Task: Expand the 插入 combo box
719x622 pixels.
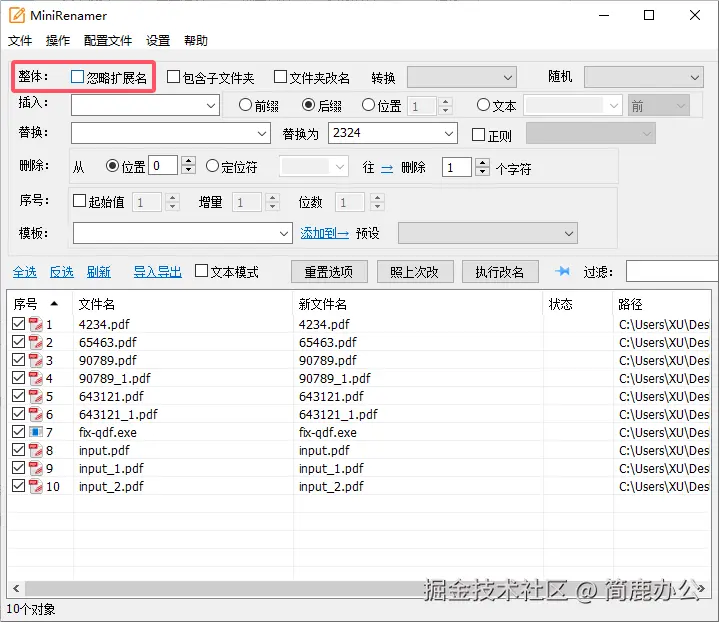Action: click(x=210, y=106)
